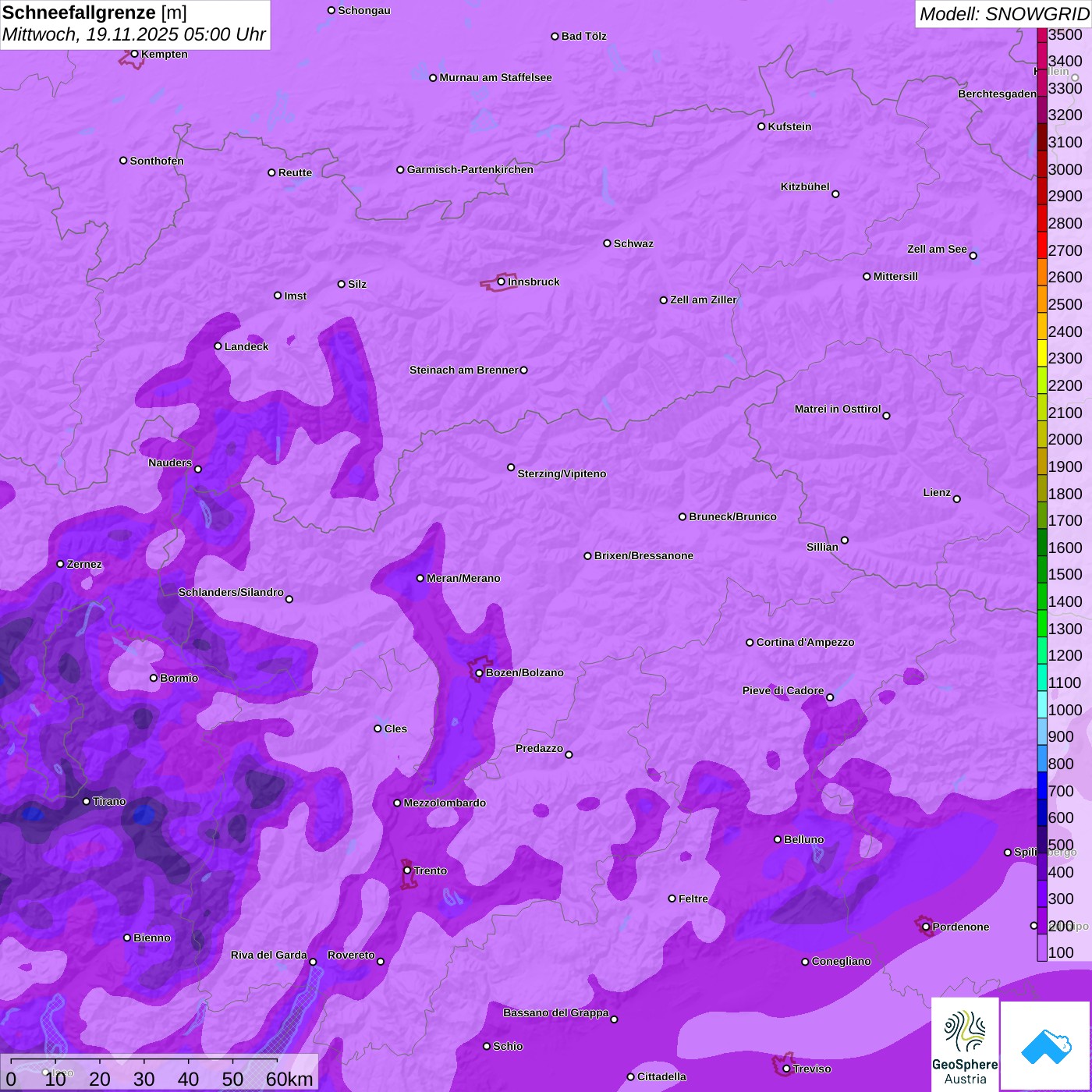The width and height of the screenshot is (1092, 1092).
Task: Select the Kitzbühel label
Action: click(x=805, y=186)
